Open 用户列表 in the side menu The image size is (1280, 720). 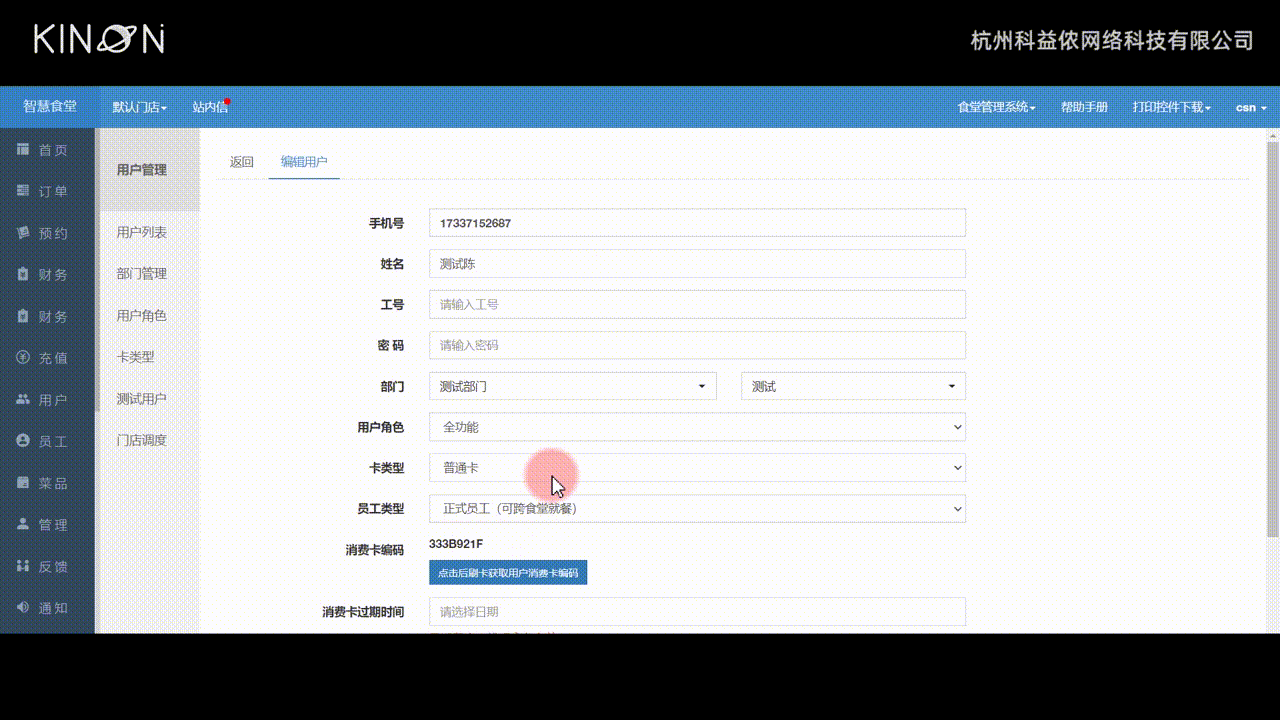(142, 232)
